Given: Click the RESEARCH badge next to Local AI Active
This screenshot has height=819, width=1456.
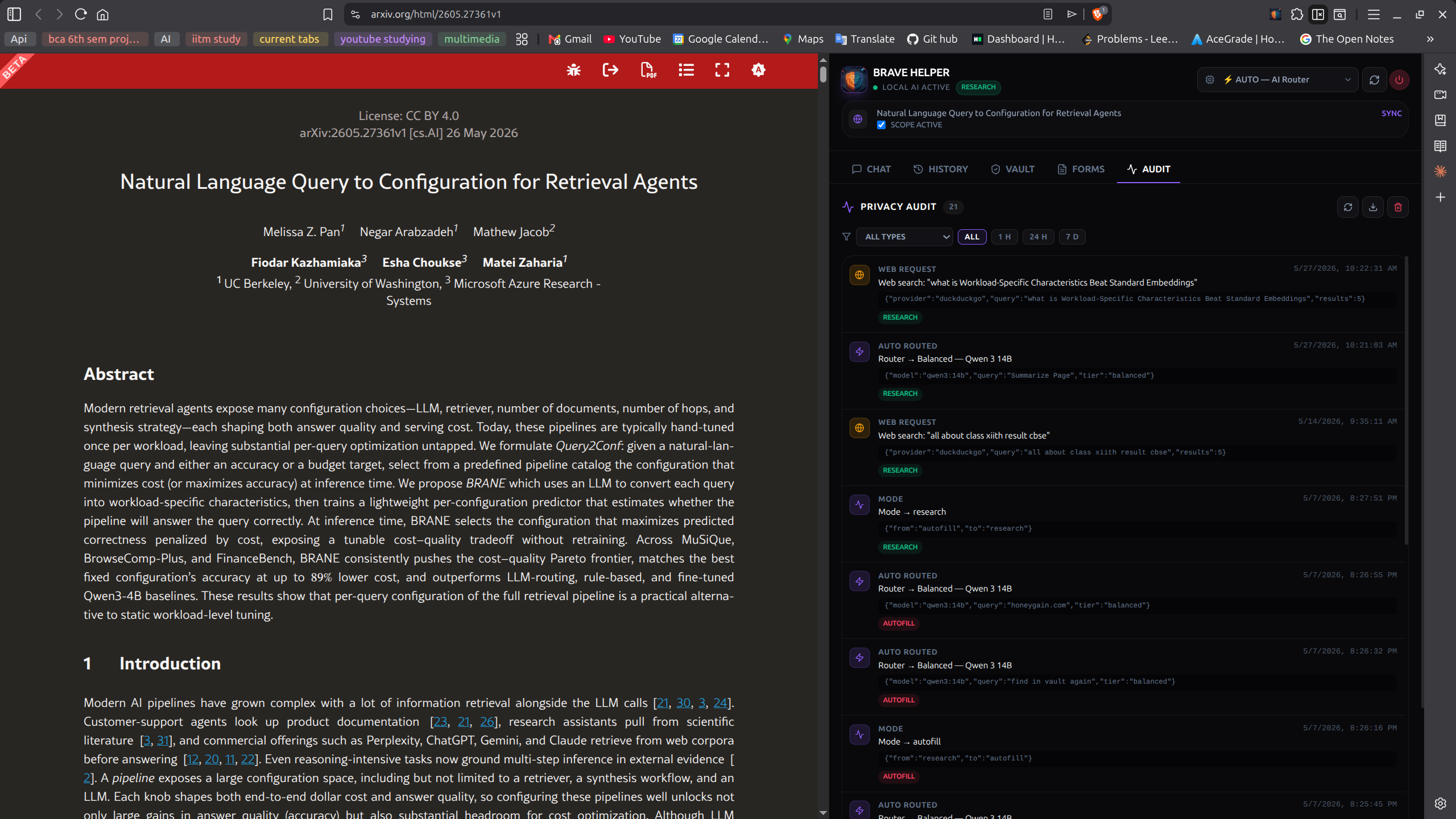Looking at the screenshot, I should [978, 87].
